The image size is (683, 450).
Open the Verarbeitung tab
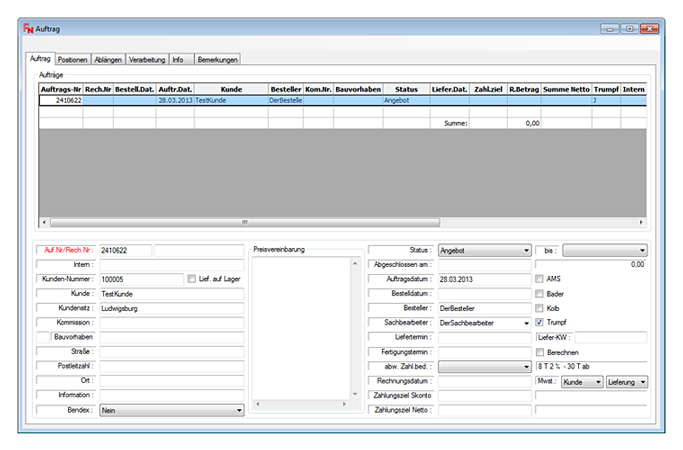147,60
